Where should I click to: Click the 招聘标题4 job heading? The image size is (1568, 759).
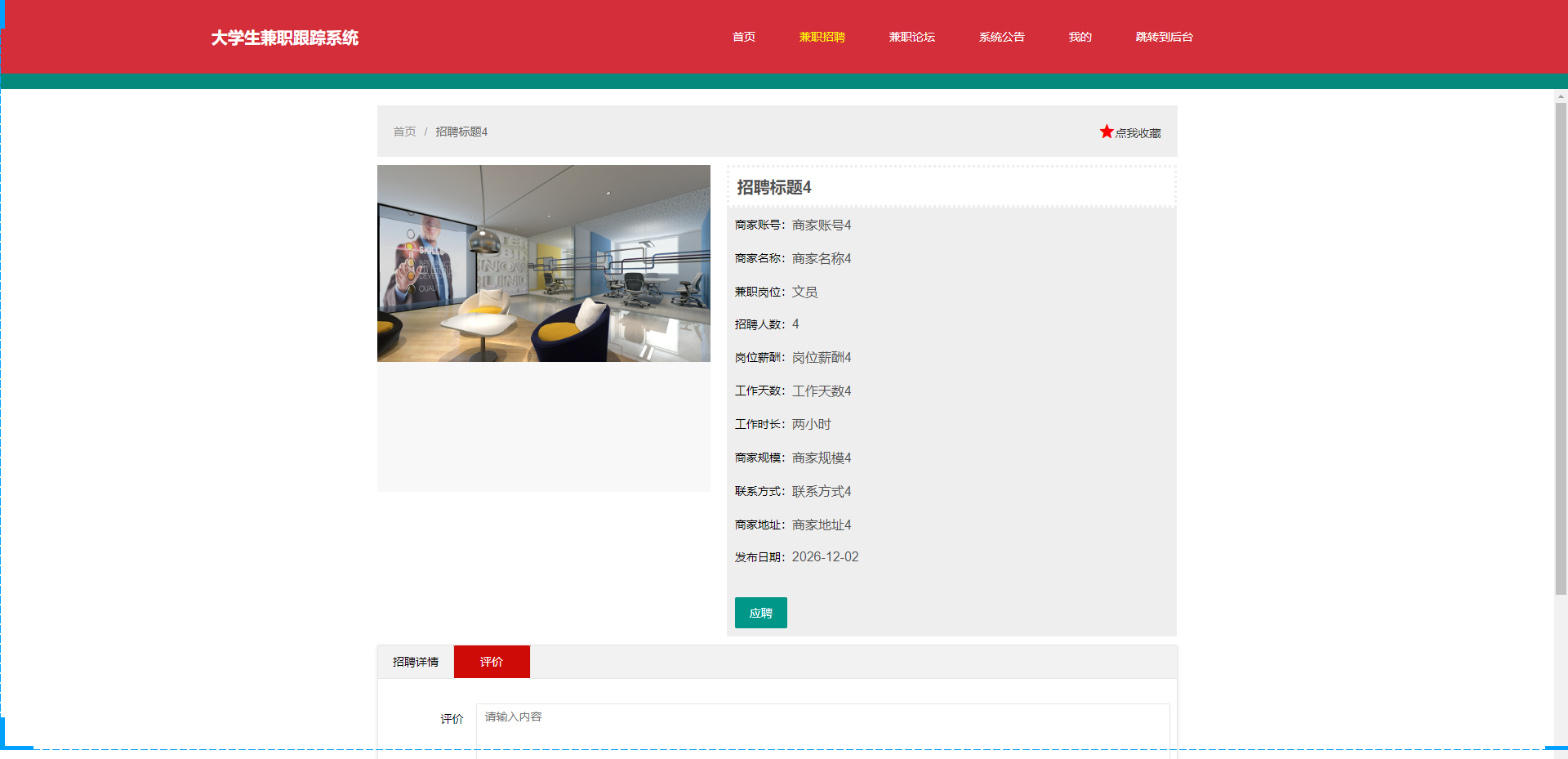click(774, 187)
